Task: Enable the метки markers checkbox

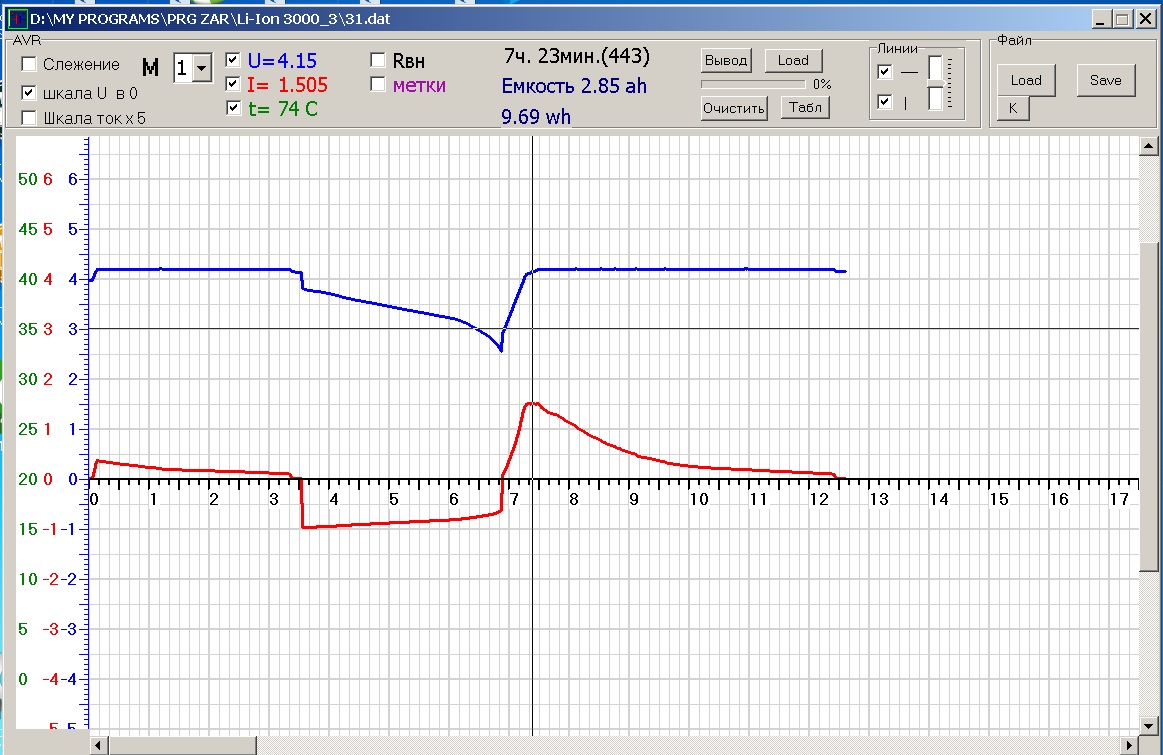Action: [378, 85]
